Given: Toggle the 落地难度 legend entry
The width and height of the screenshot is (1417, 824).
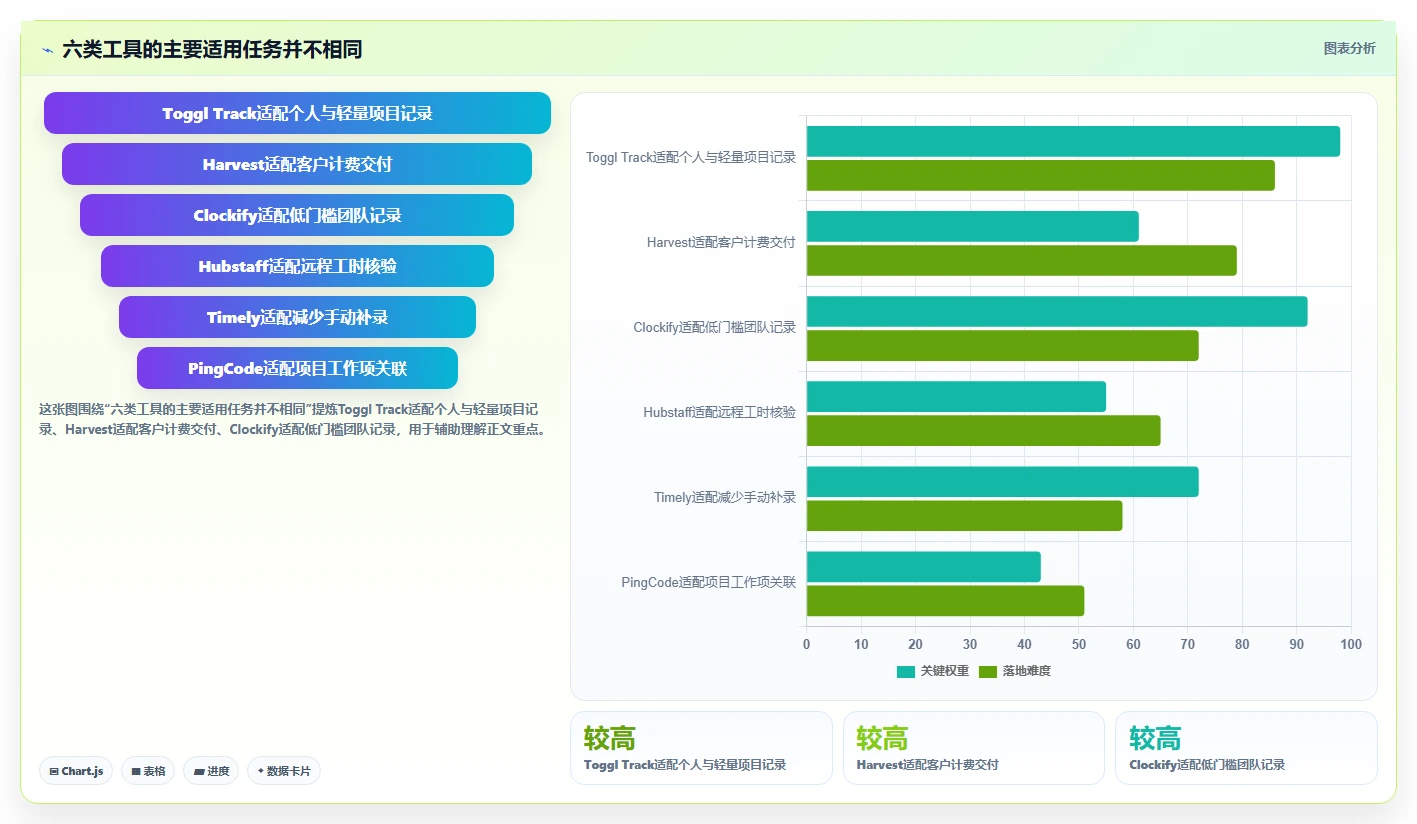Looking at the screenshot, I should tap(1015, 671).
